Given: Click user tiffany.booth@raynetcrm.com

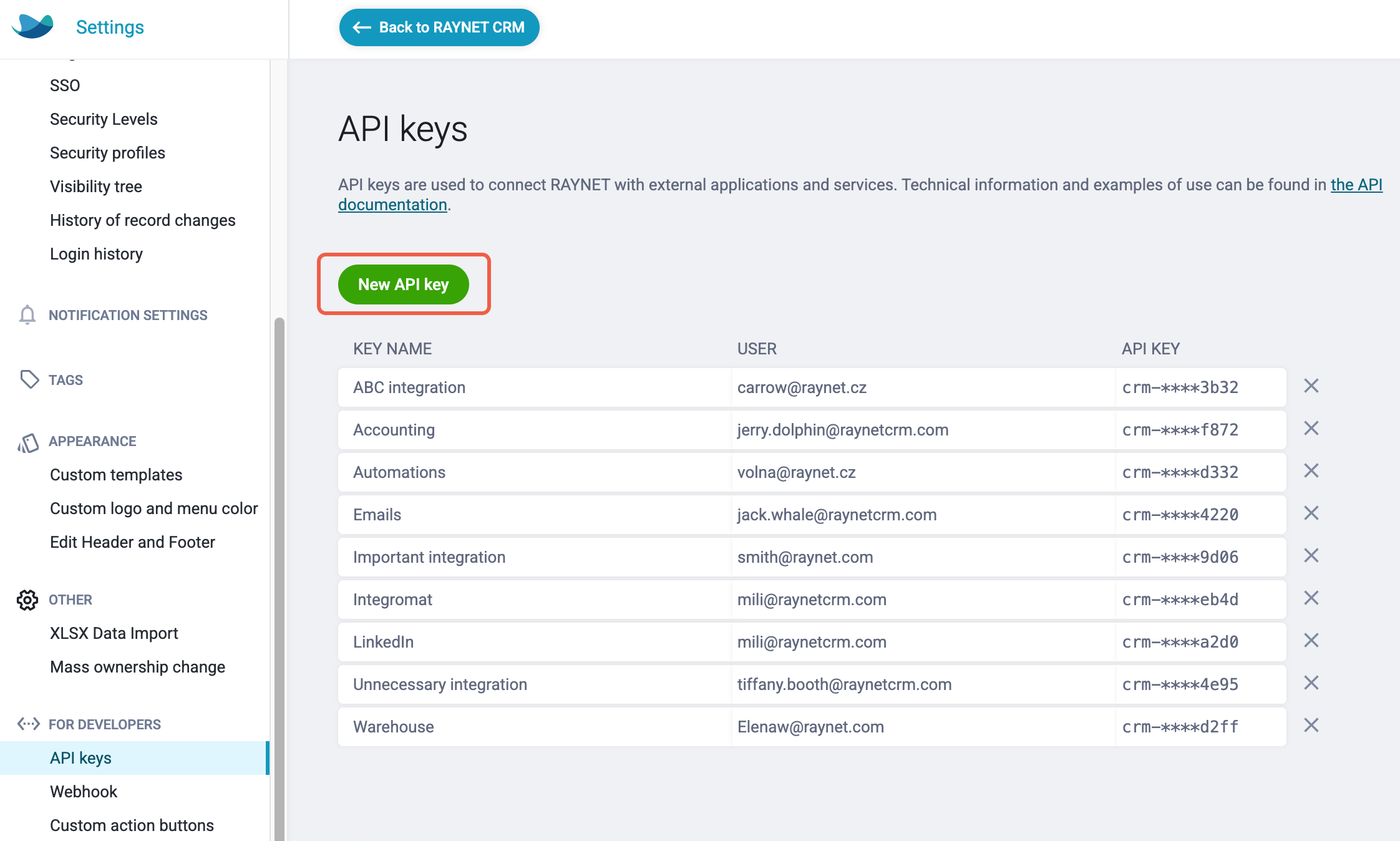Looking at the screenshot, I should 844,684.
